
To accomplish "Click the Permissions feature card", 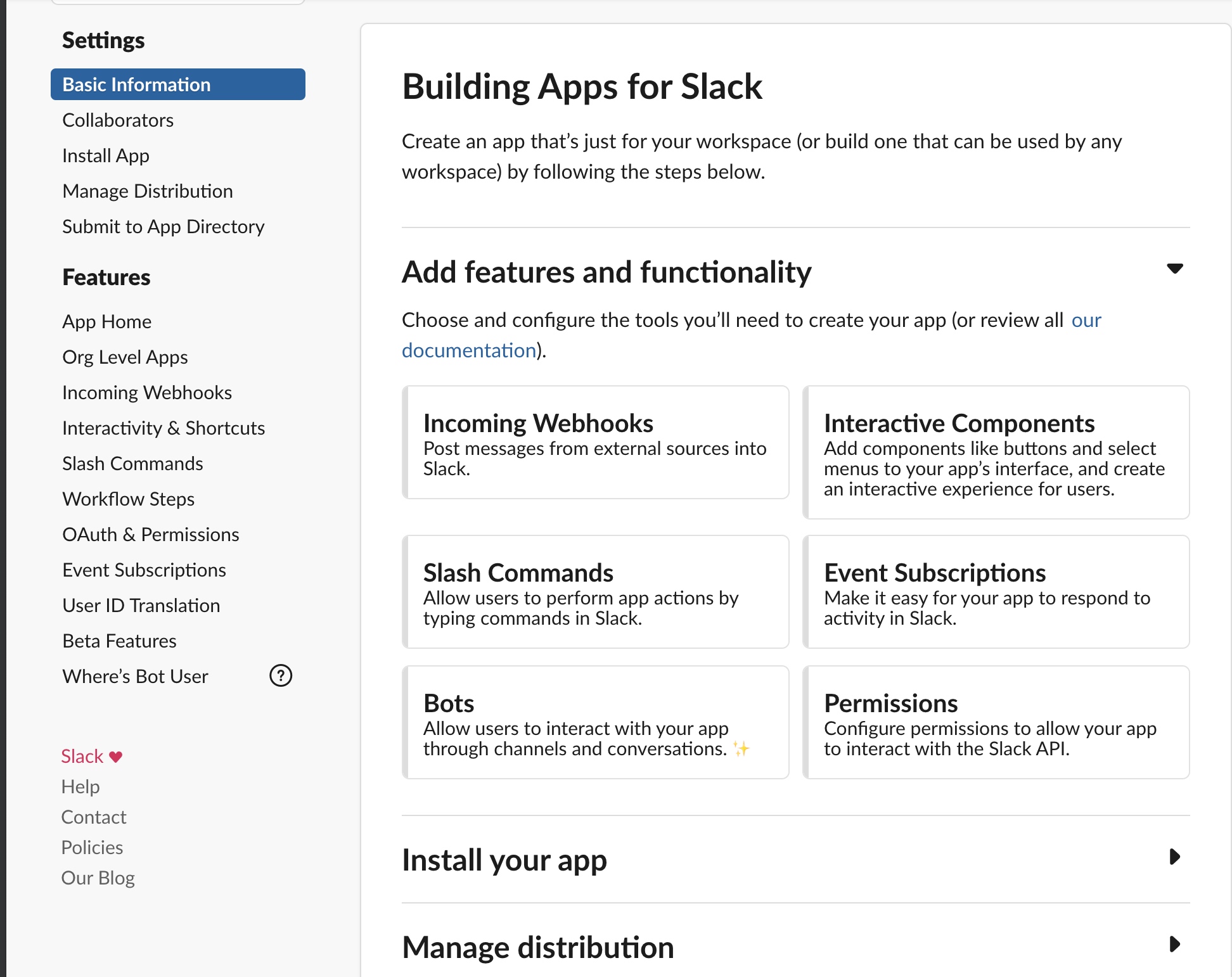I will pyautogui.click(x=996, y=722).
